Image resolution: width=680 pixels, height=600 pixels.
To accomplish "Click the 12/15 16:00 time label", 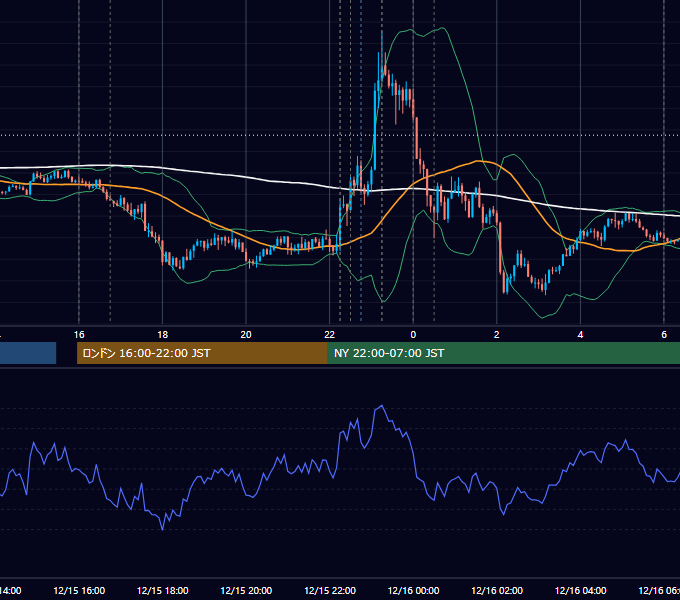I will click(x=79, y=590).
